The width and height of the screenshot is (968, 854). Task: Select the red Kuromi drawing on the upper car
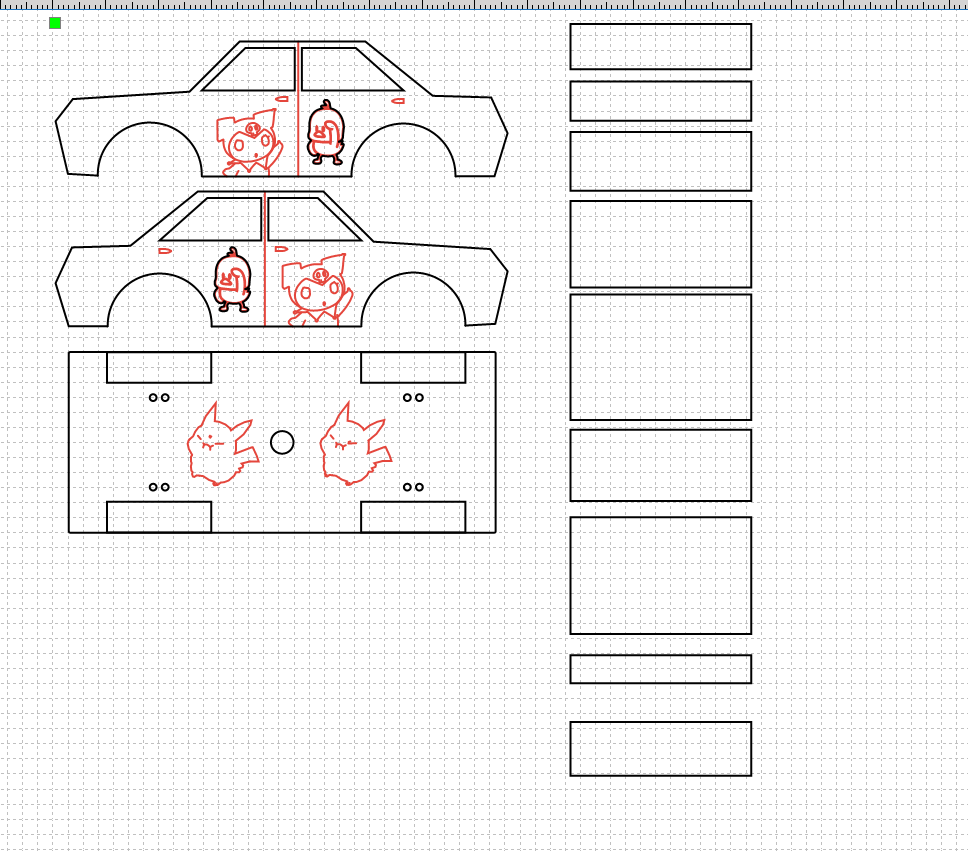(249, 143)
